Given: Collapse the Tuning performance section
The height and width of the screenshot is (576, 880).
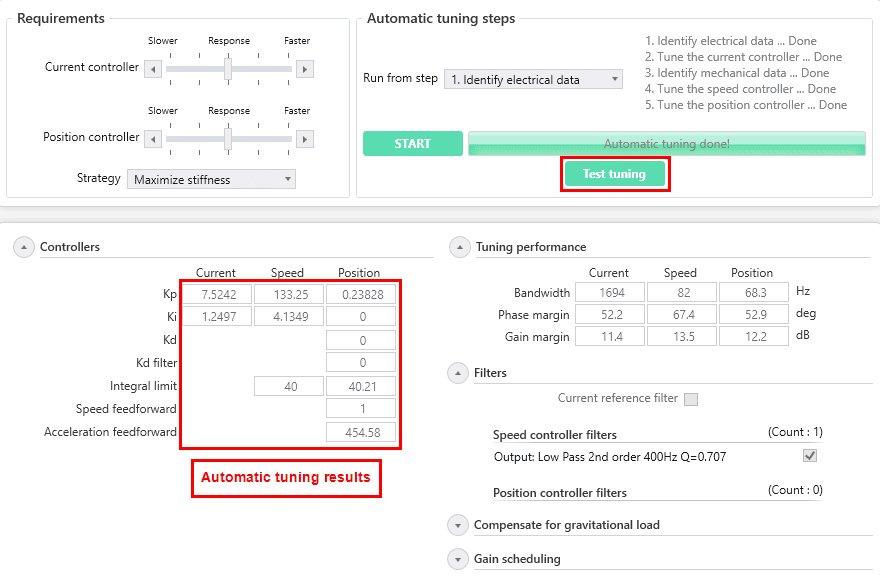Looking at the screenshot, I should point(459,247).
